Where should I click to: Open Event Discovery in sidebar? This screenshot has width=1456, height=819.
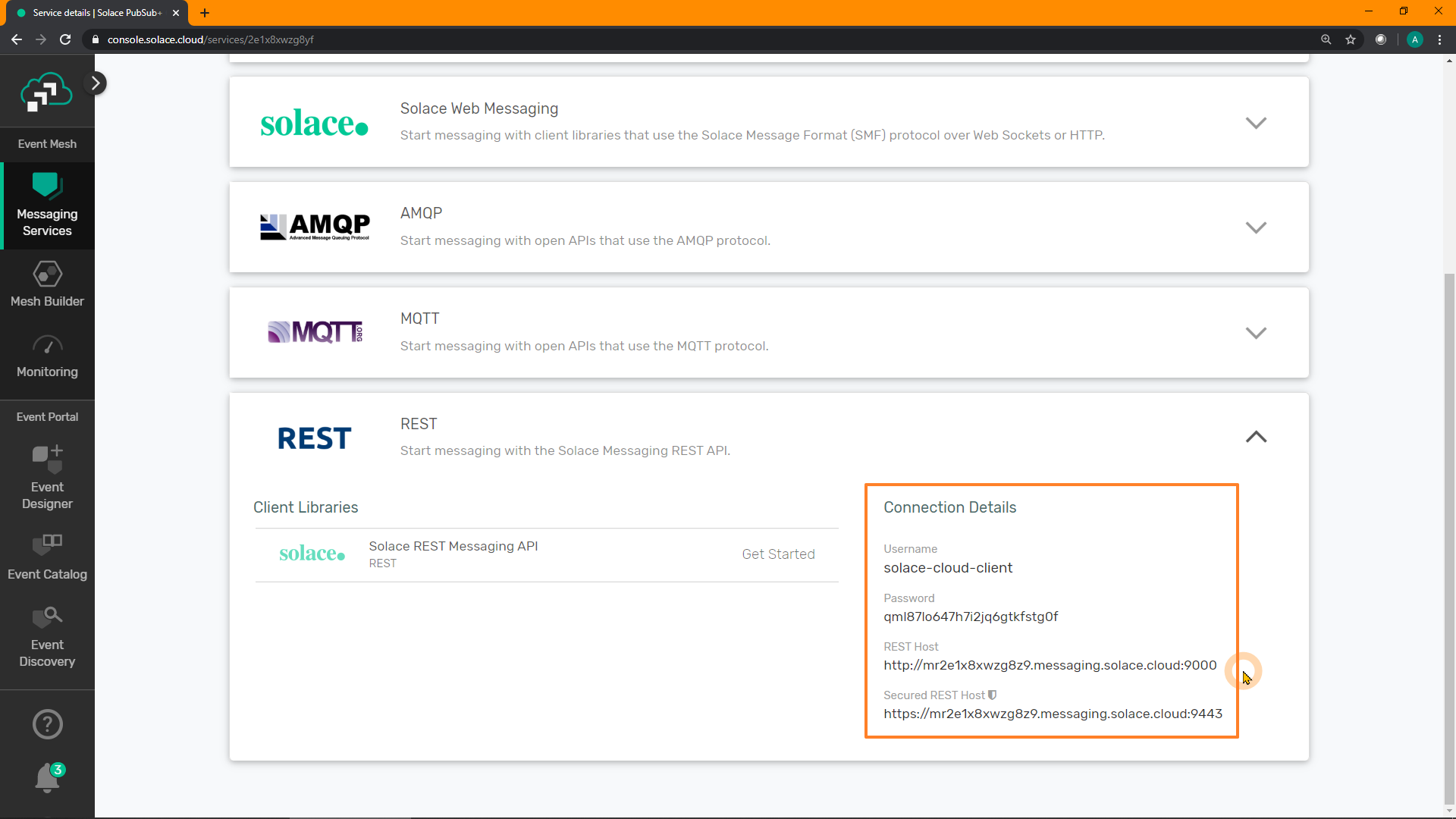[x=47, y=637]
